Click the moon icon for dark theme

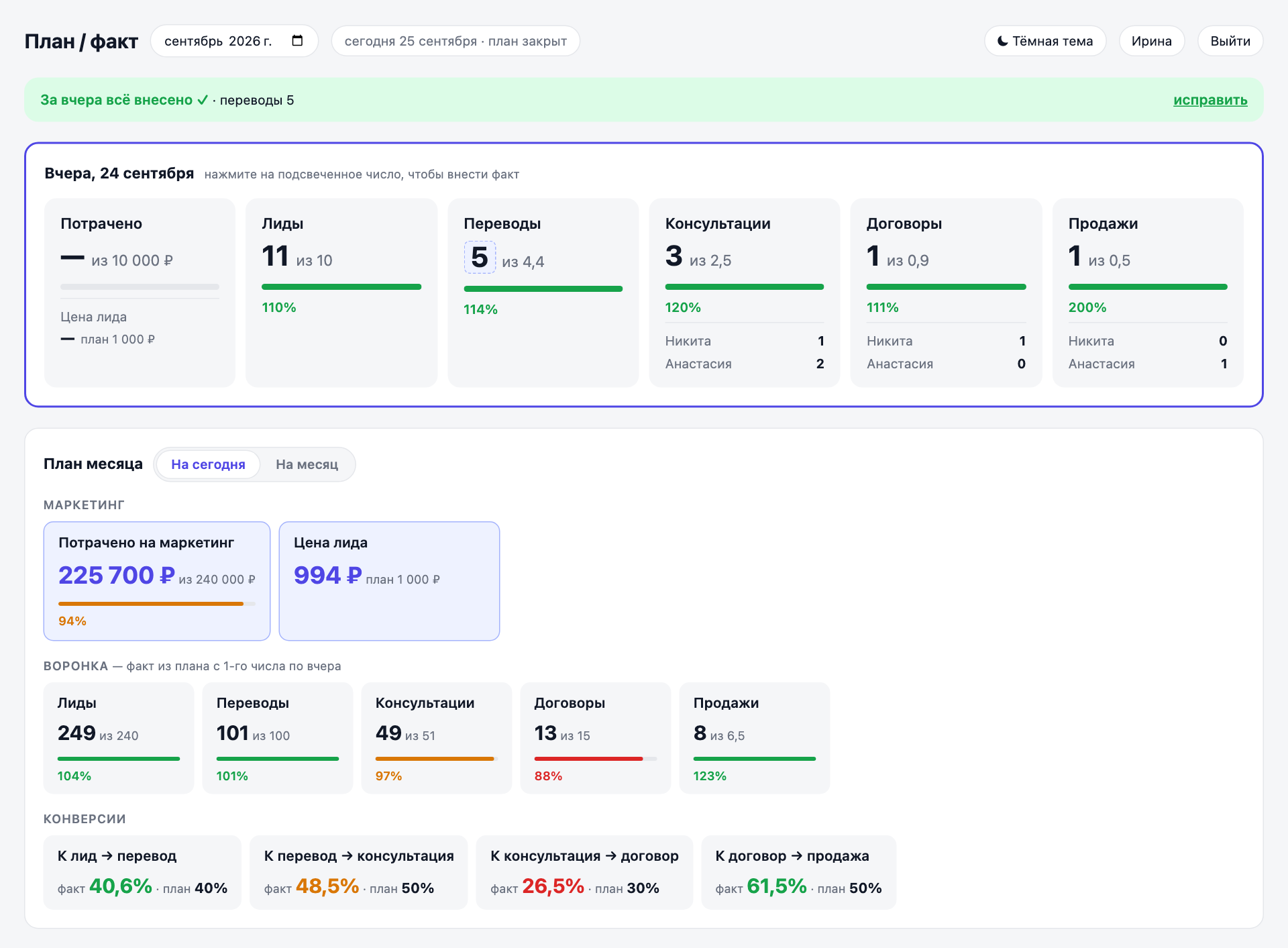pos(1003,41)
